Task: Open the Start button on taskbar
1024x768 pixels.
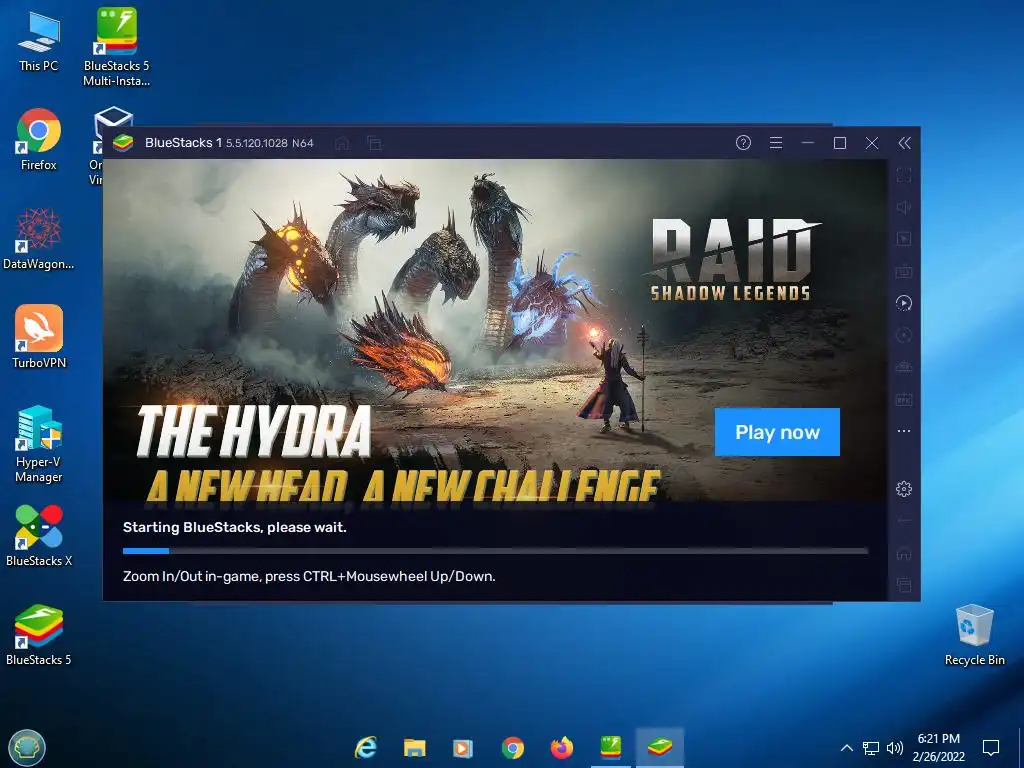Action: (x=27, y=747)
